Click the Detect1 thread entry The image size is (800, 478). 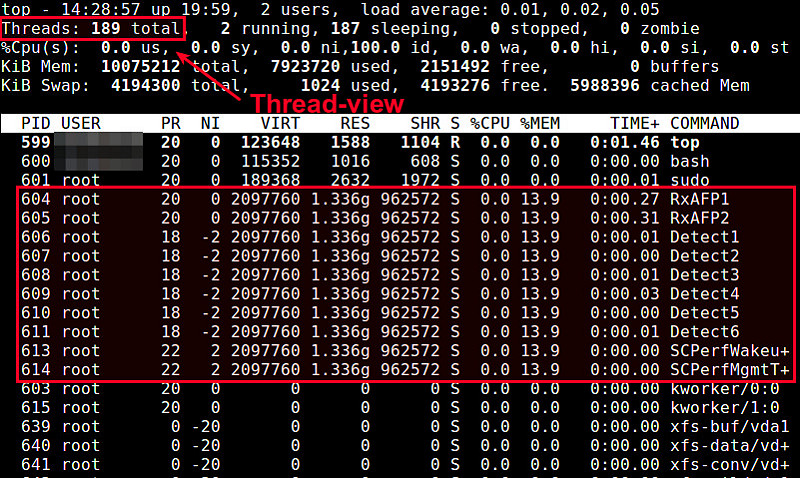(704, 237)
